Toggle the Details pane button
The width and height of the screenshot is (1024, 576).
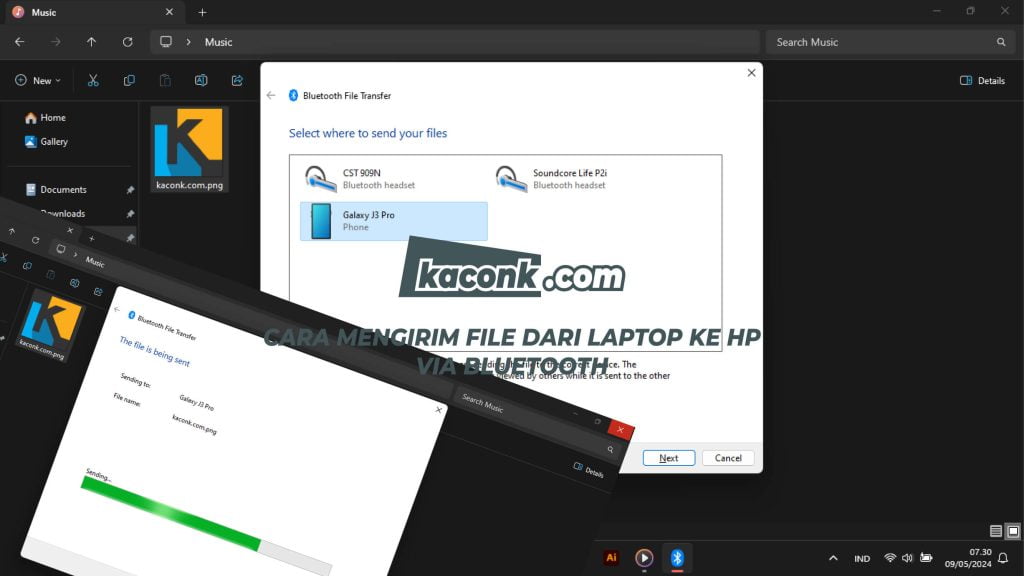click(982, 80)
